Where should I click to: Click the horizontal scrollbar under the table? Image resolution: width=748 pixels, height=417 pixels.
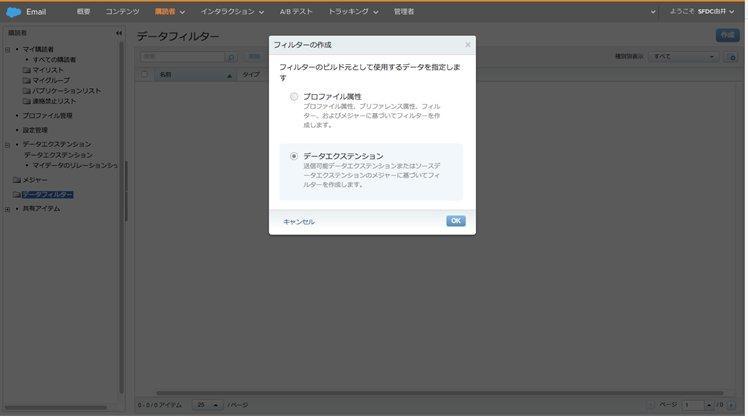[x=439, y=394]
